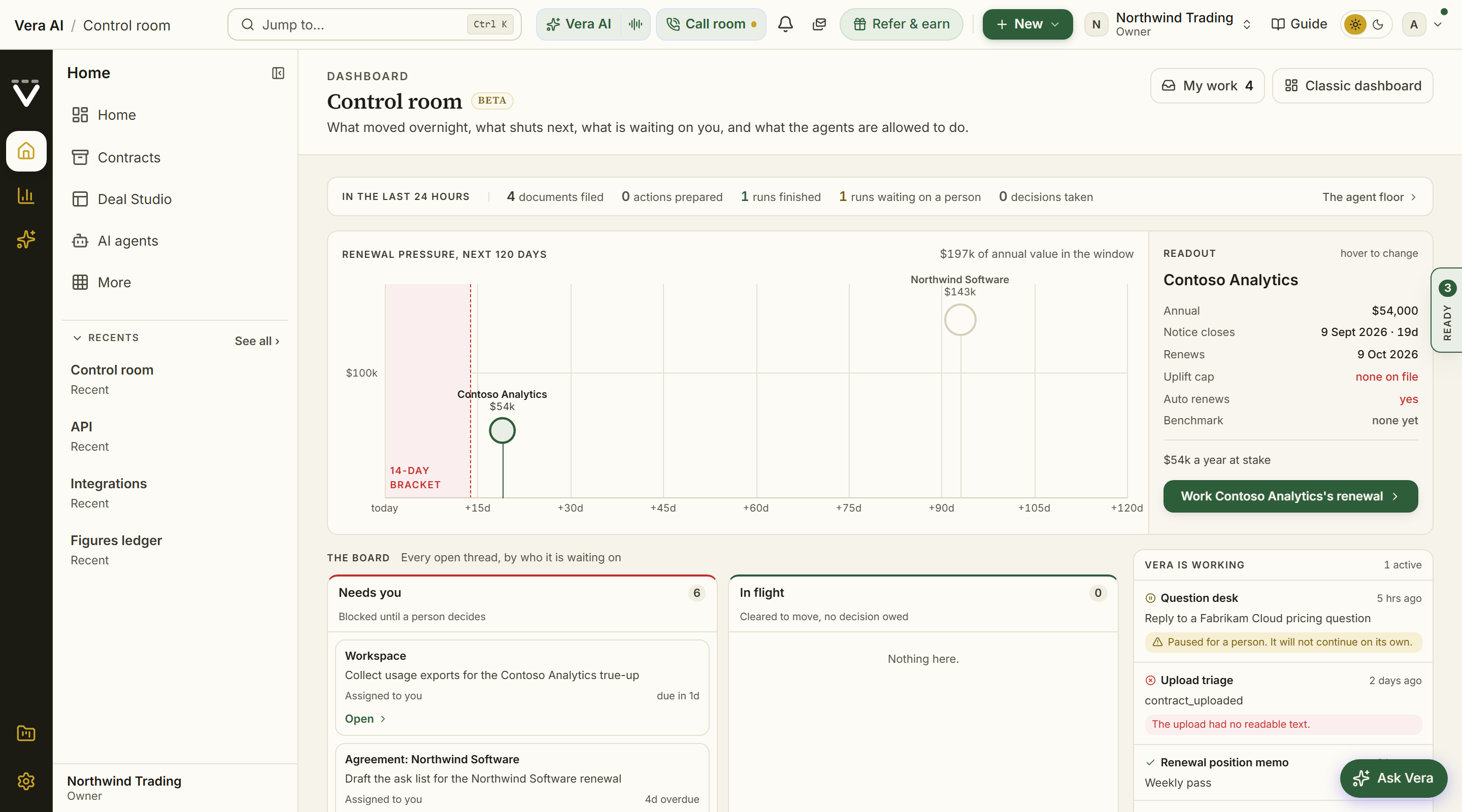
Task: Click the Vera logo in the dark rail
Action: click(x=26, y=92)
